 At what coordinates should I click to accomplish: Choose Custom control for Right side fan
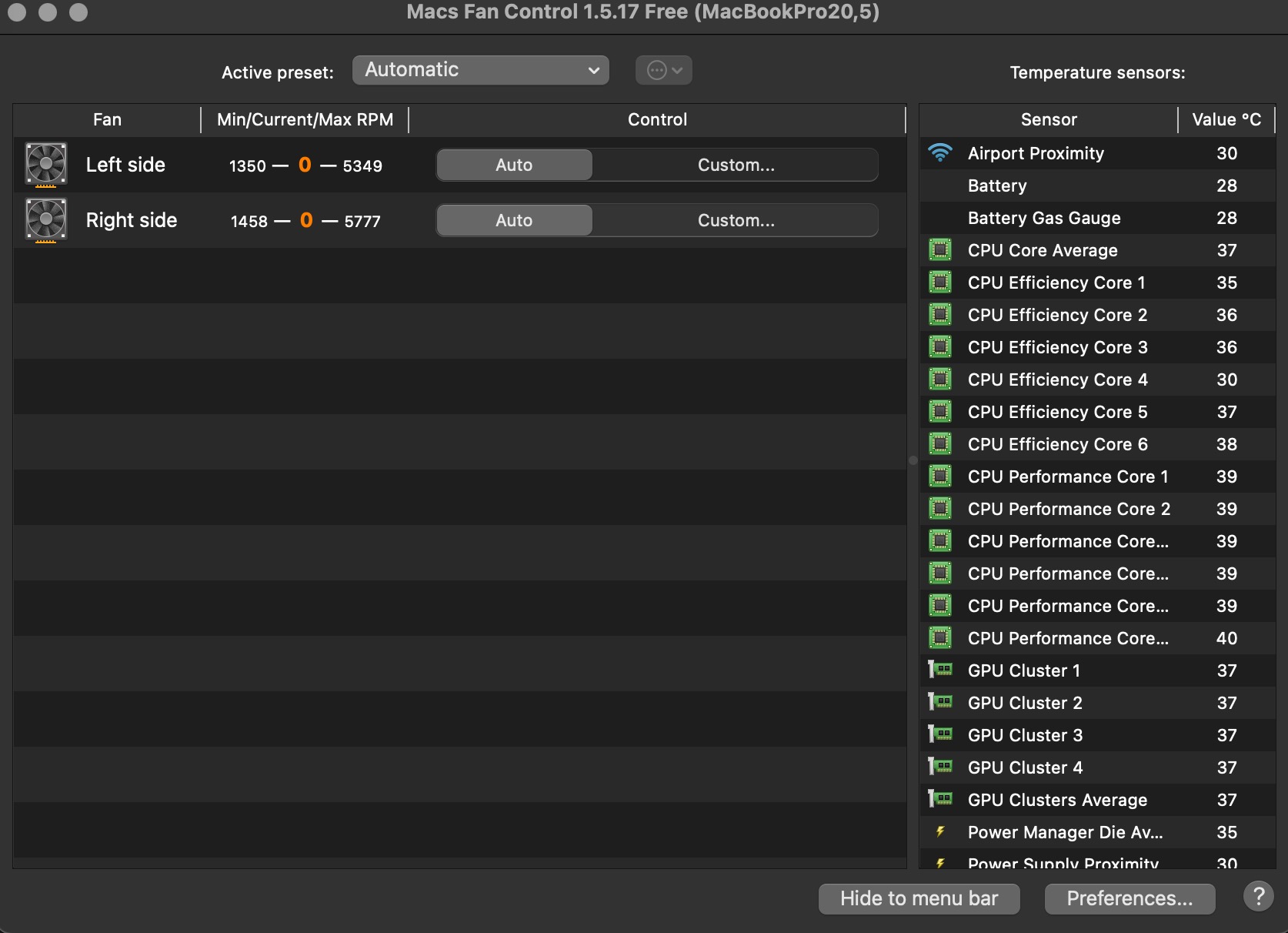tap(736, 220)
